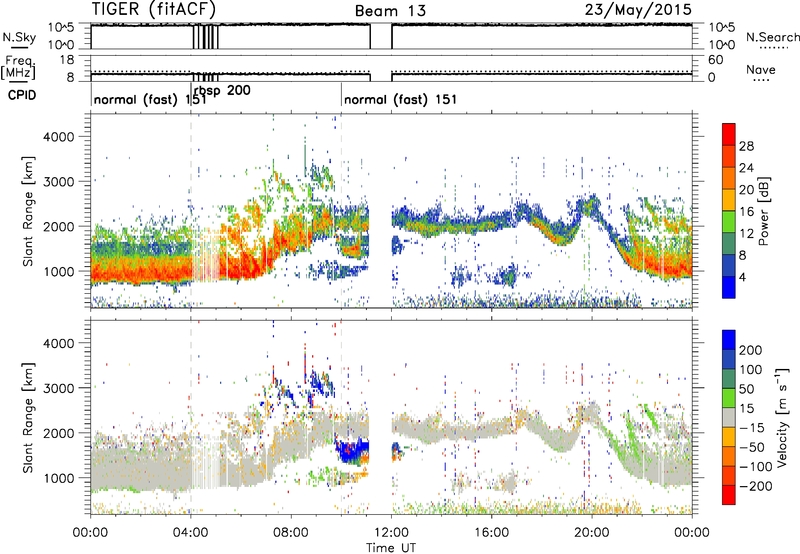Click the Nave legend label
Screen dimensions: 800x554
[761, 69]
